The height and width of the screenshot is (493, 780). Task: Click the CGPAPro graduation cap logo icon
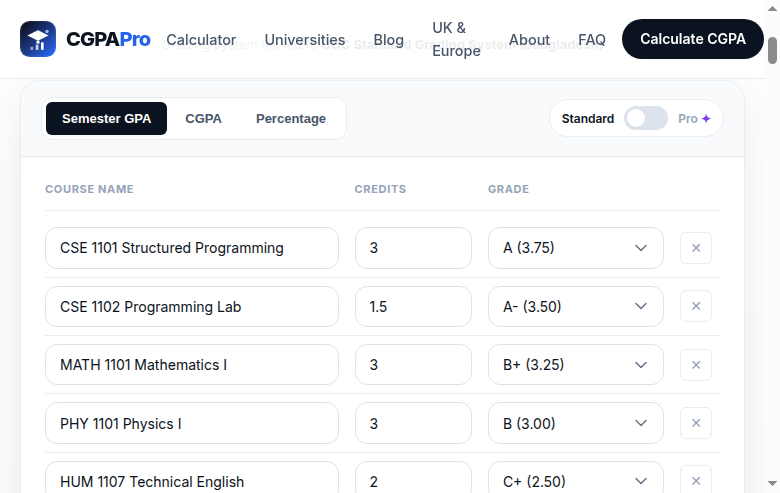38,39
